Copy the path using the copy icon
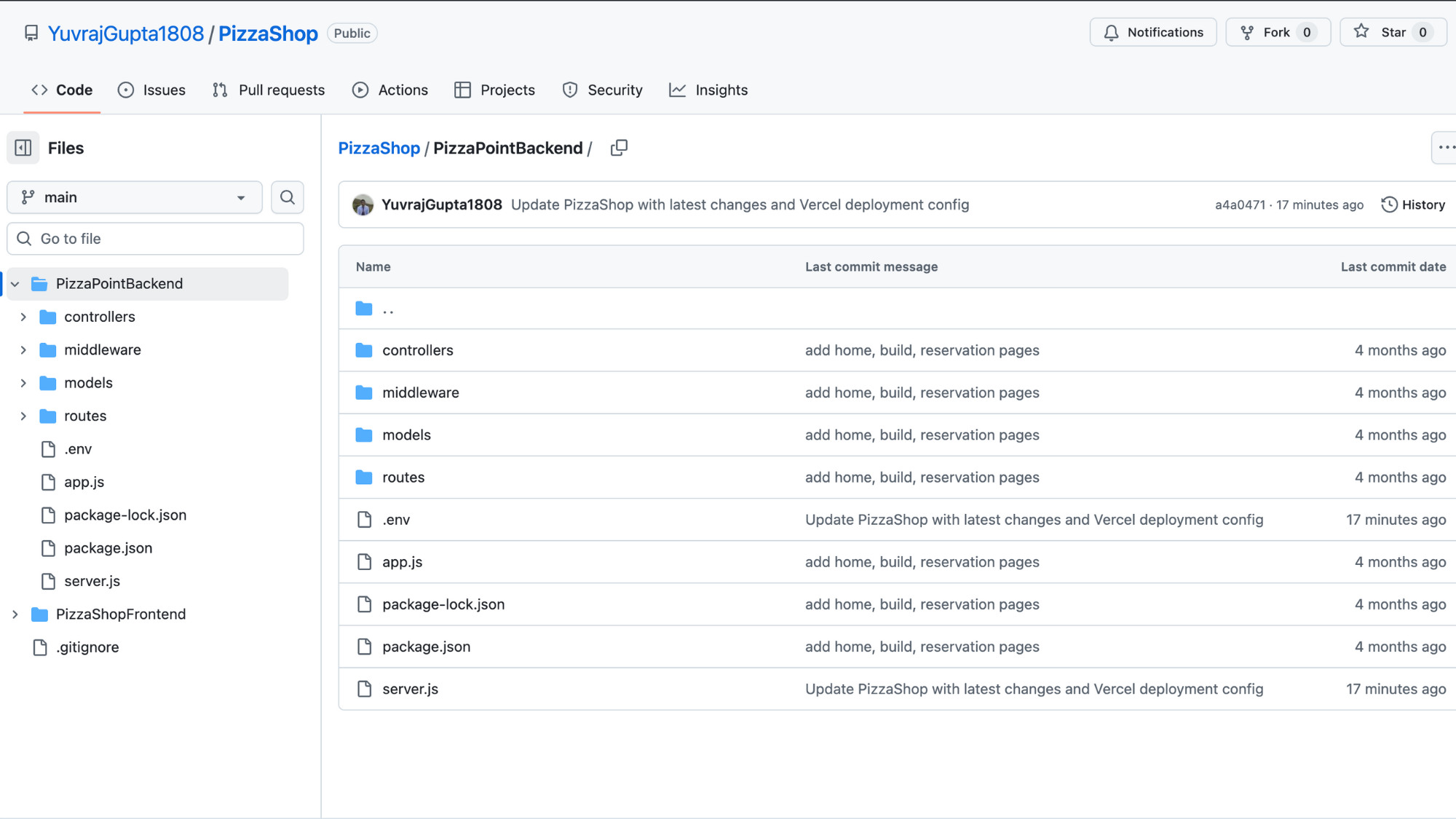The height and width of the screenshot is (819, 1456). click(x=619, y=148)
